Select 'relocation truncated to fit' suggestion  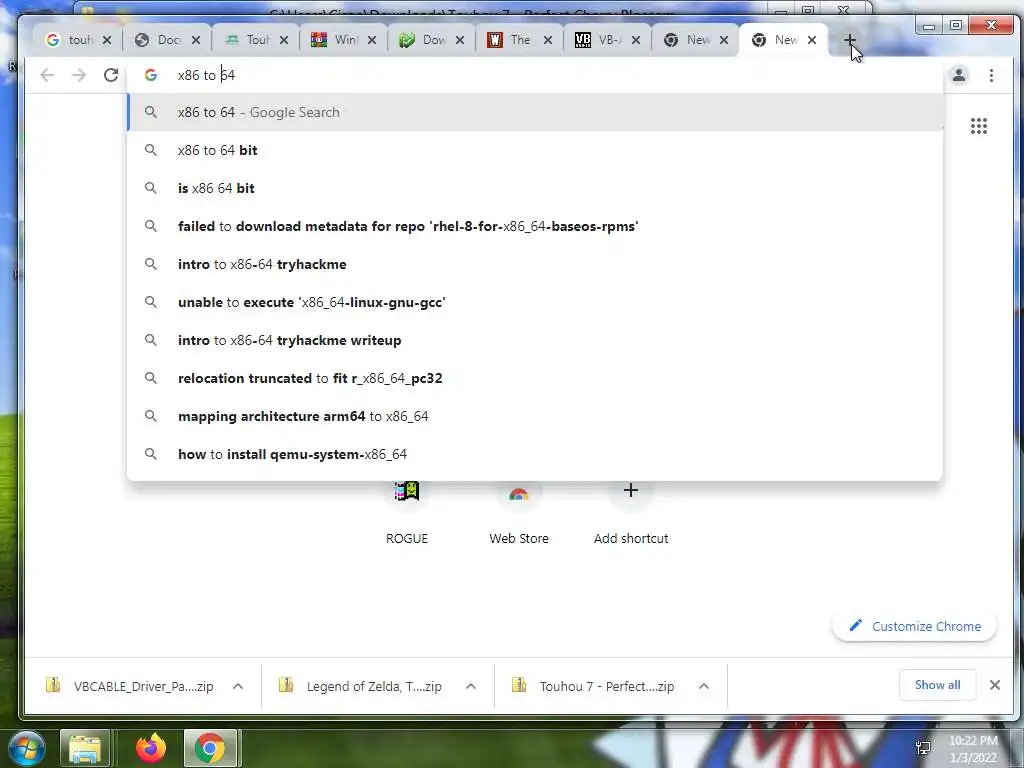click(x=535, y=378)
